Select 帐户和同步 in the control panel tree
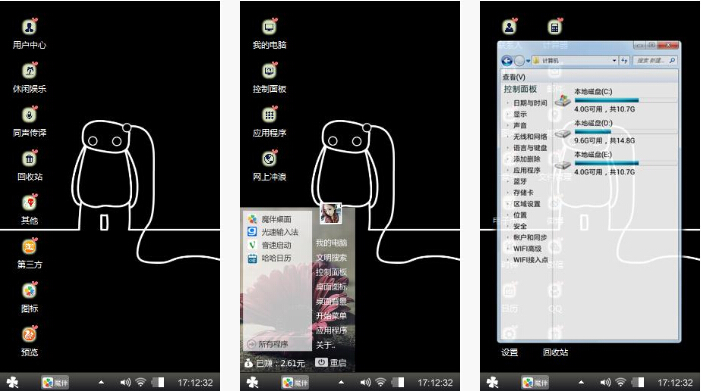 point(530,237)
